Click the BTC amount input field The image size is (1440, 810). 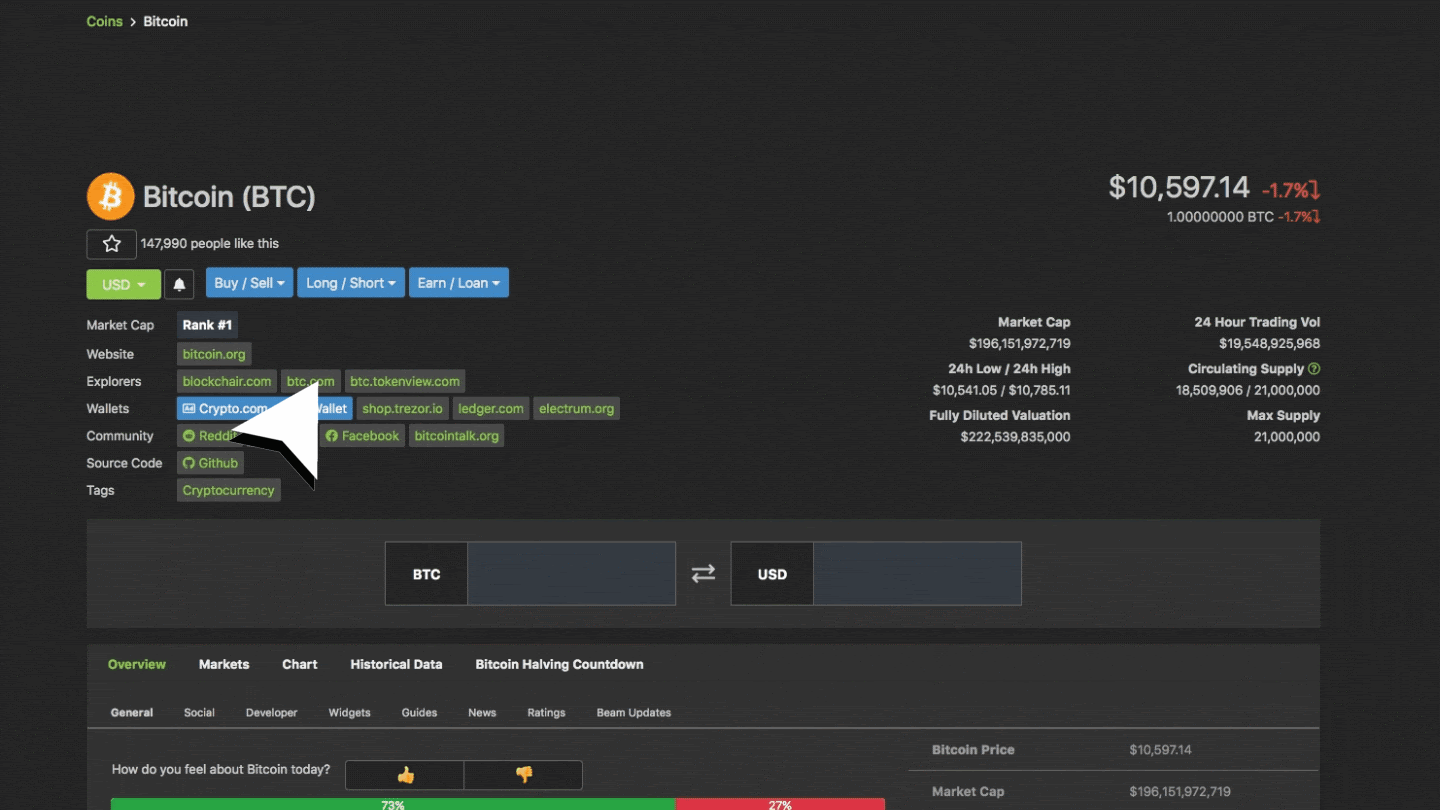[571, 573]
